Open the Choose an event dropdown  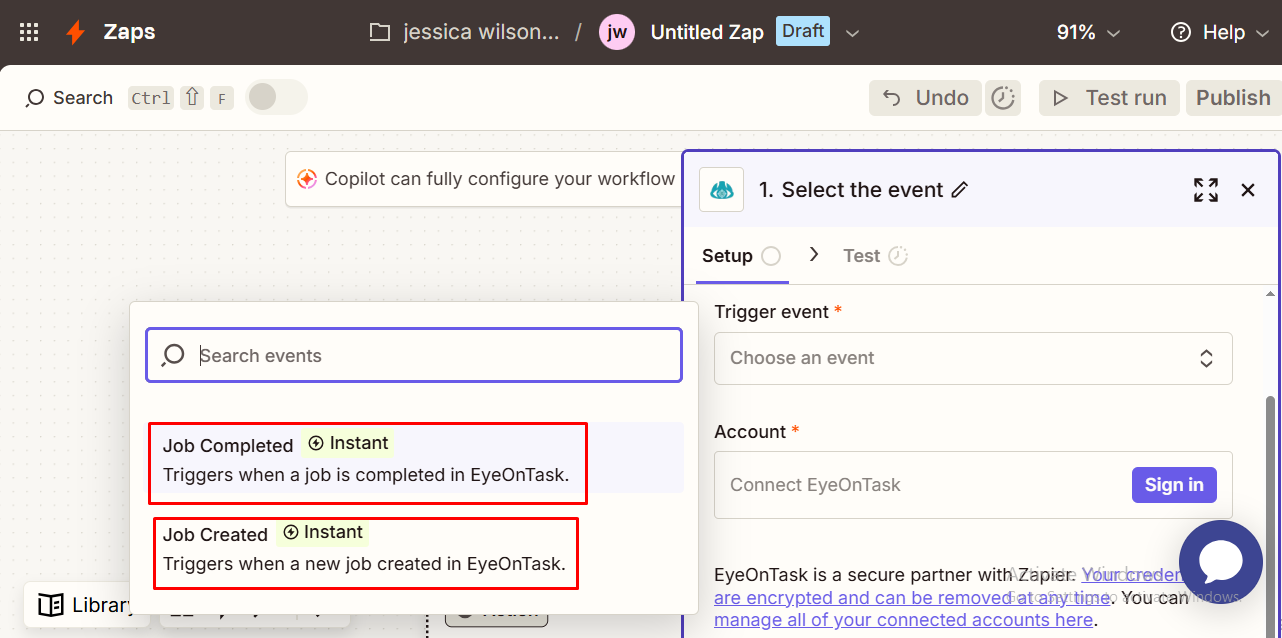click(x=972, y=358)
